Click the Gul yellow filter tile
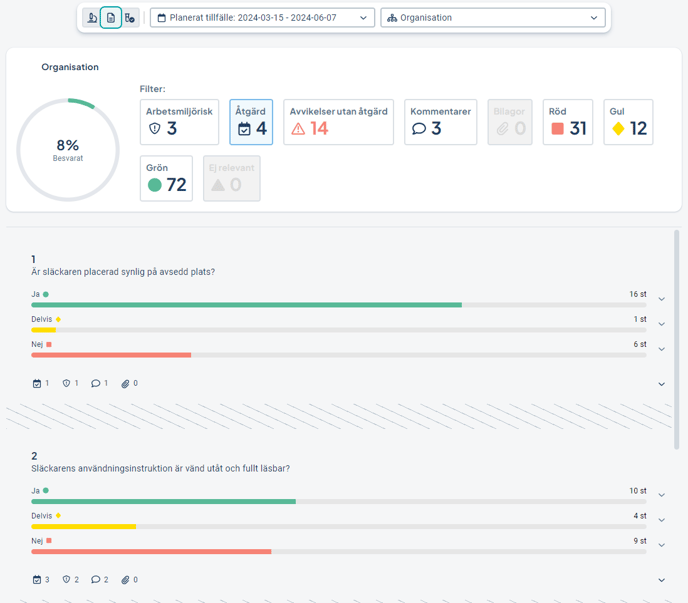688x603 pixels. (x=628, y=122)
